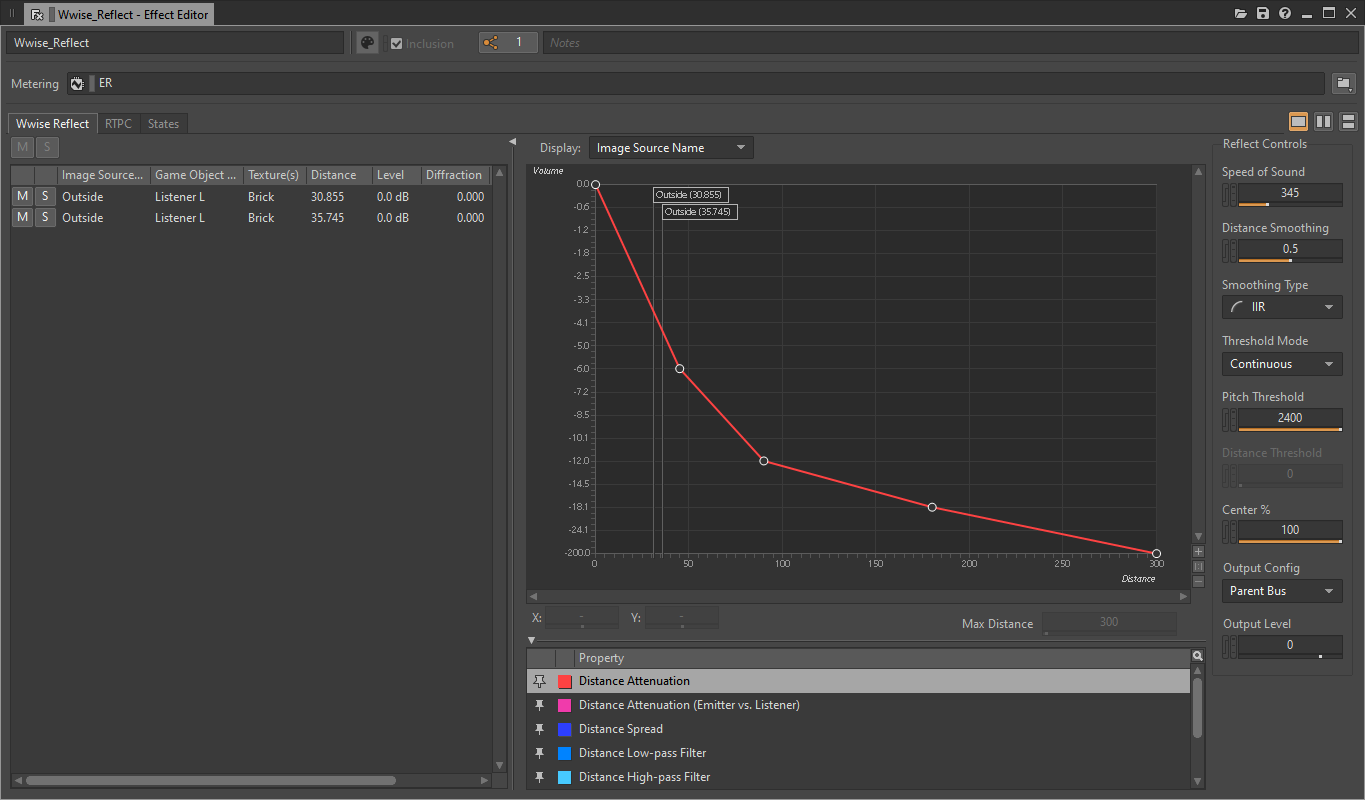
Task: Click the Outside (30.855) graph marker label
Action: (690, 194)
